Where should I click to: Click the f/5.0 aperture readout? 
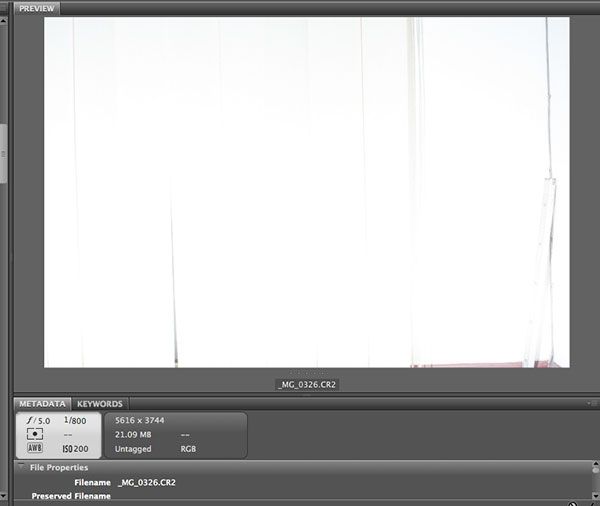pos(36,421)
